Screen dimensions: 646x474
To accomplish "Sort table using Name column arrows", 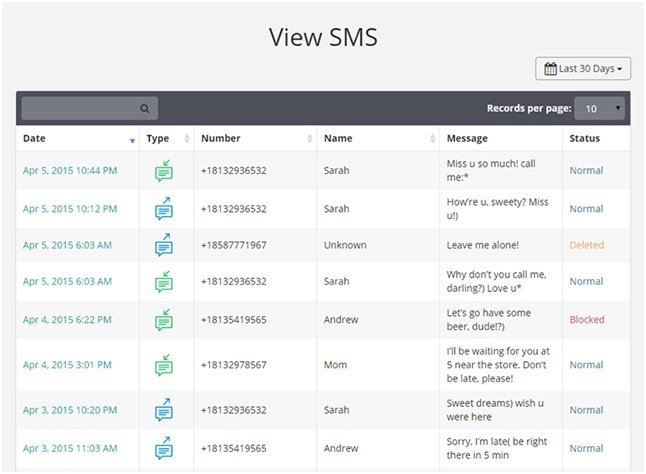I will (432, 138).
